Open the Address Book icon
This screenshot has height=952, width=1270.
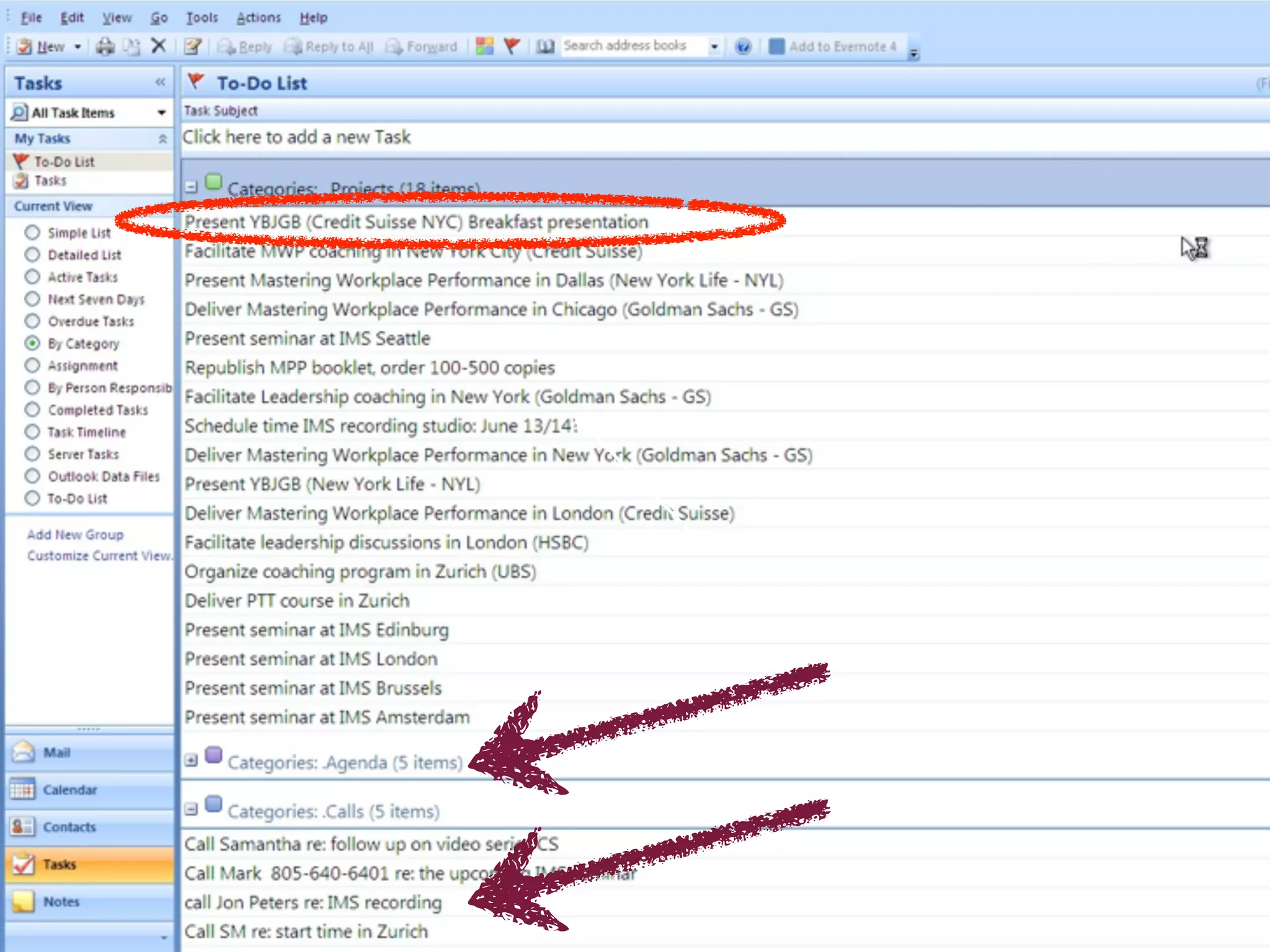tap(545, 46)
